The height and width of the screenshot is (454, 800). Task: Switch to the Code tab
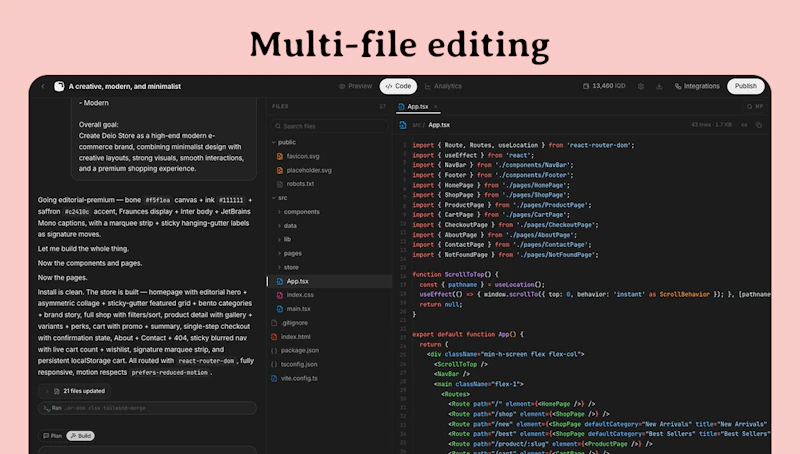[x=398, y=86]
